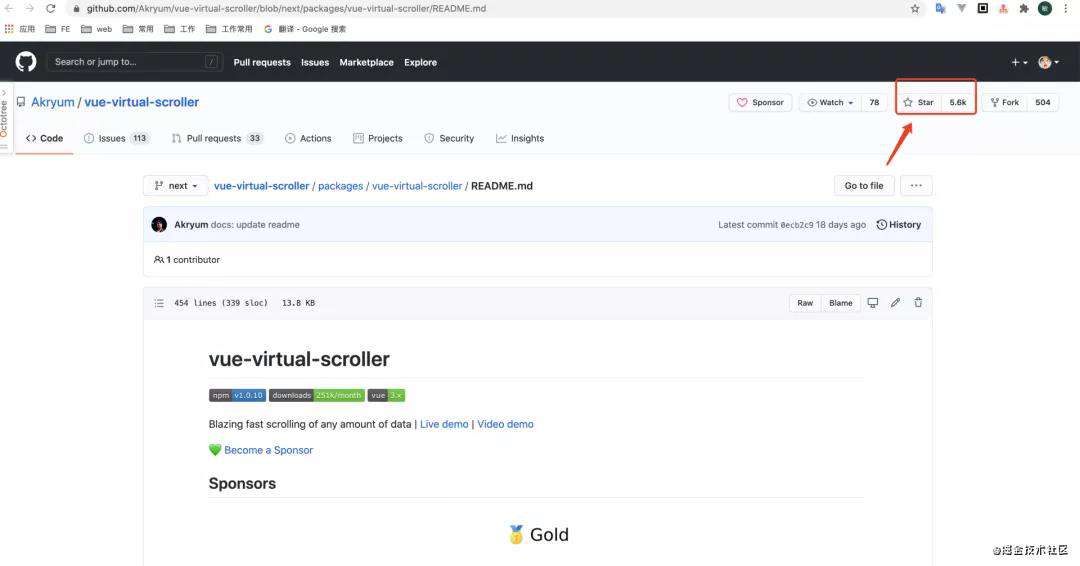This screenshot has width=1080, height=566.
Task: Open Chrome three-dot menu
Action: pos(1066,8)
